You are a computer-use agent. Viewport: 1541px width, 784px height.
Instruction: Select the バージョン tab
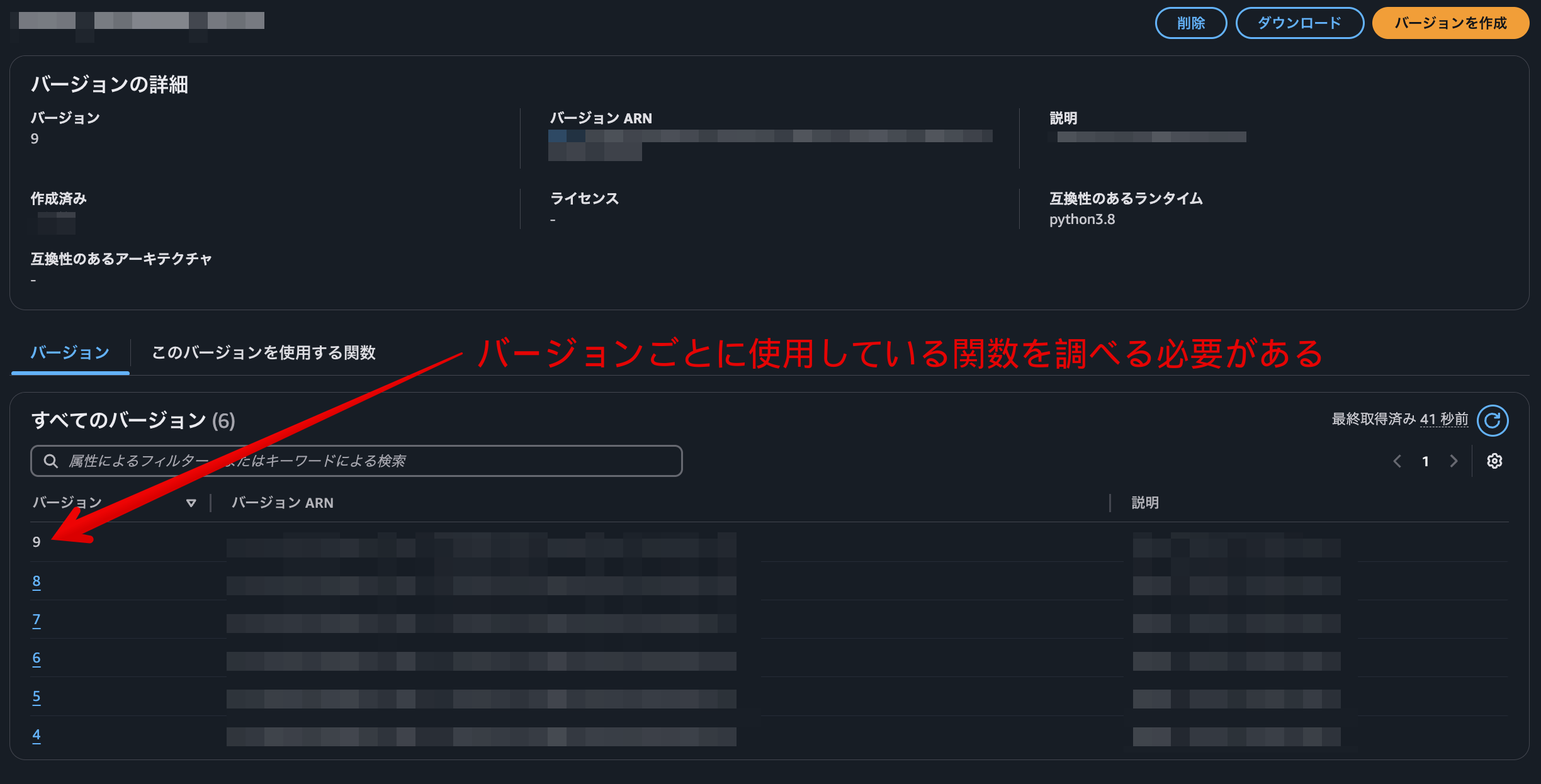(69, 353)
